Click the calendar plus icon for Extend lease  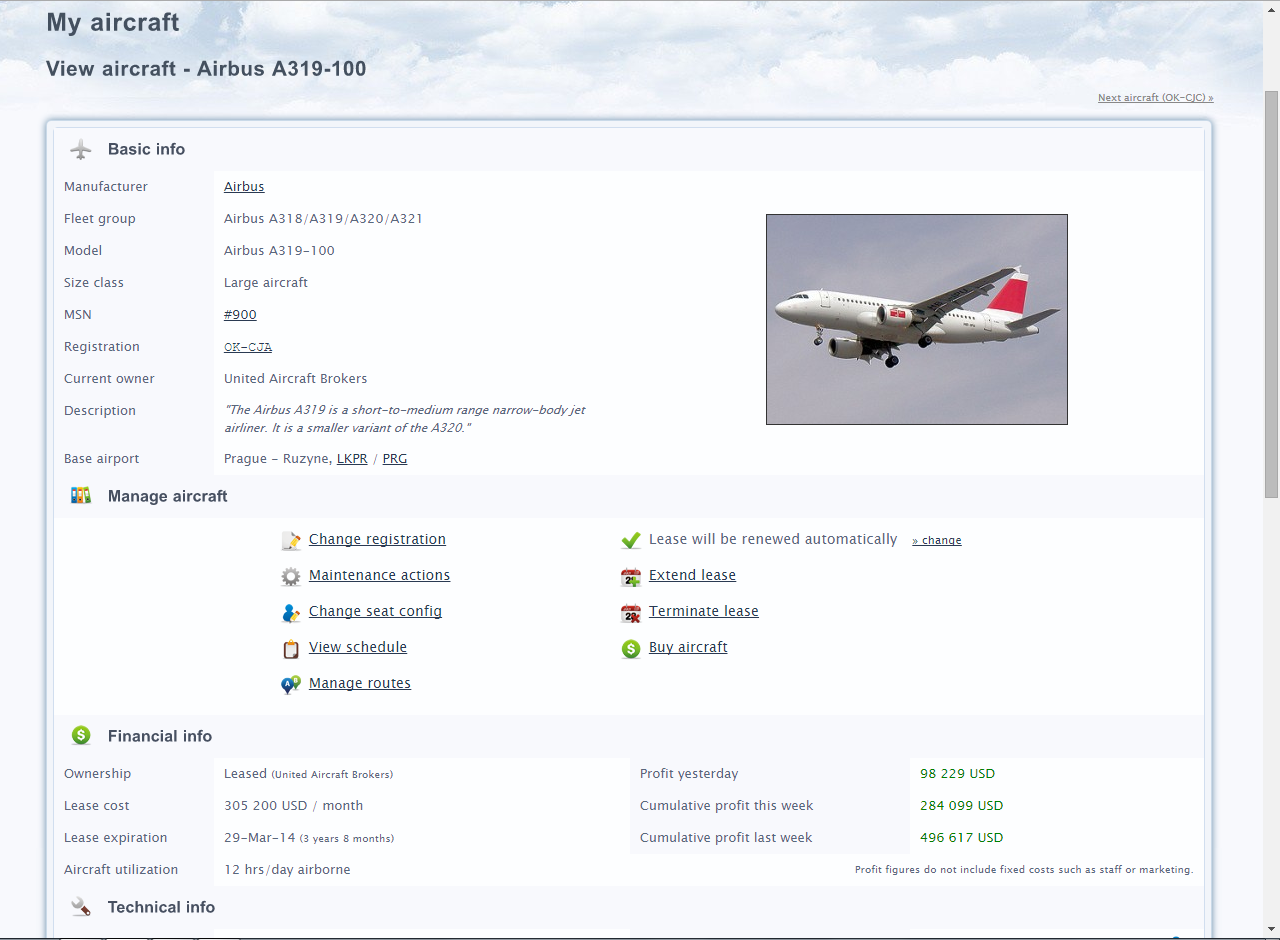631,577
